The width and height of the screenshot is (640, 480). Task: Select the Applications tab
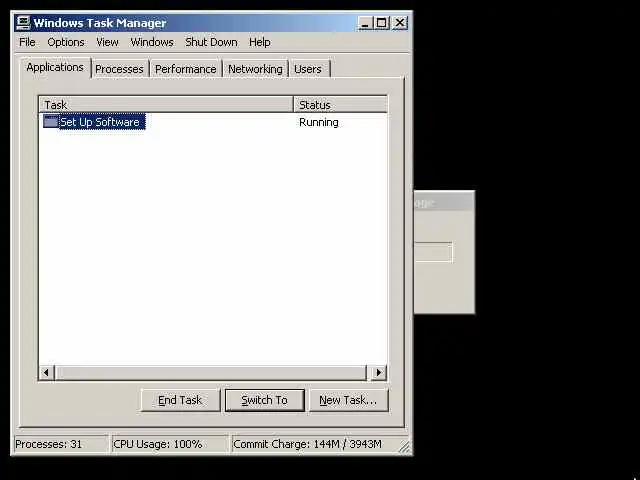(55, 67)
